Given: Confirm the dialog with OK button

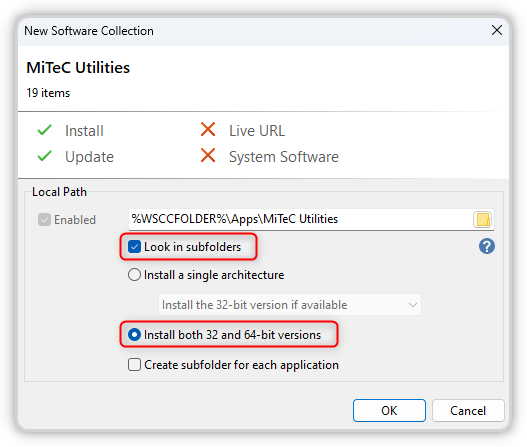Looking at the screenshot, I should [389, 410].
